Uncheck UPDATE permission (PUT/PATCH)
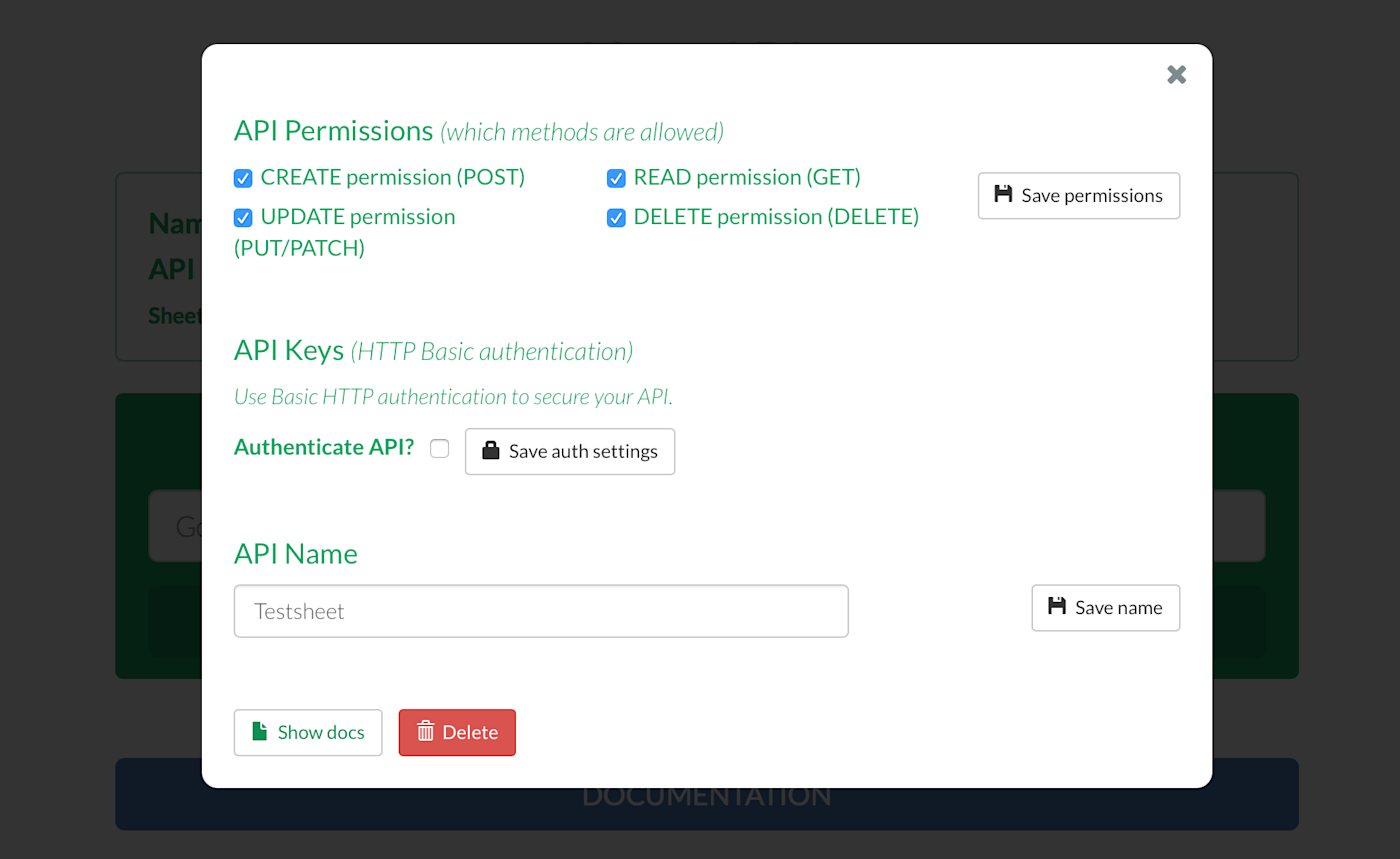 243,217
